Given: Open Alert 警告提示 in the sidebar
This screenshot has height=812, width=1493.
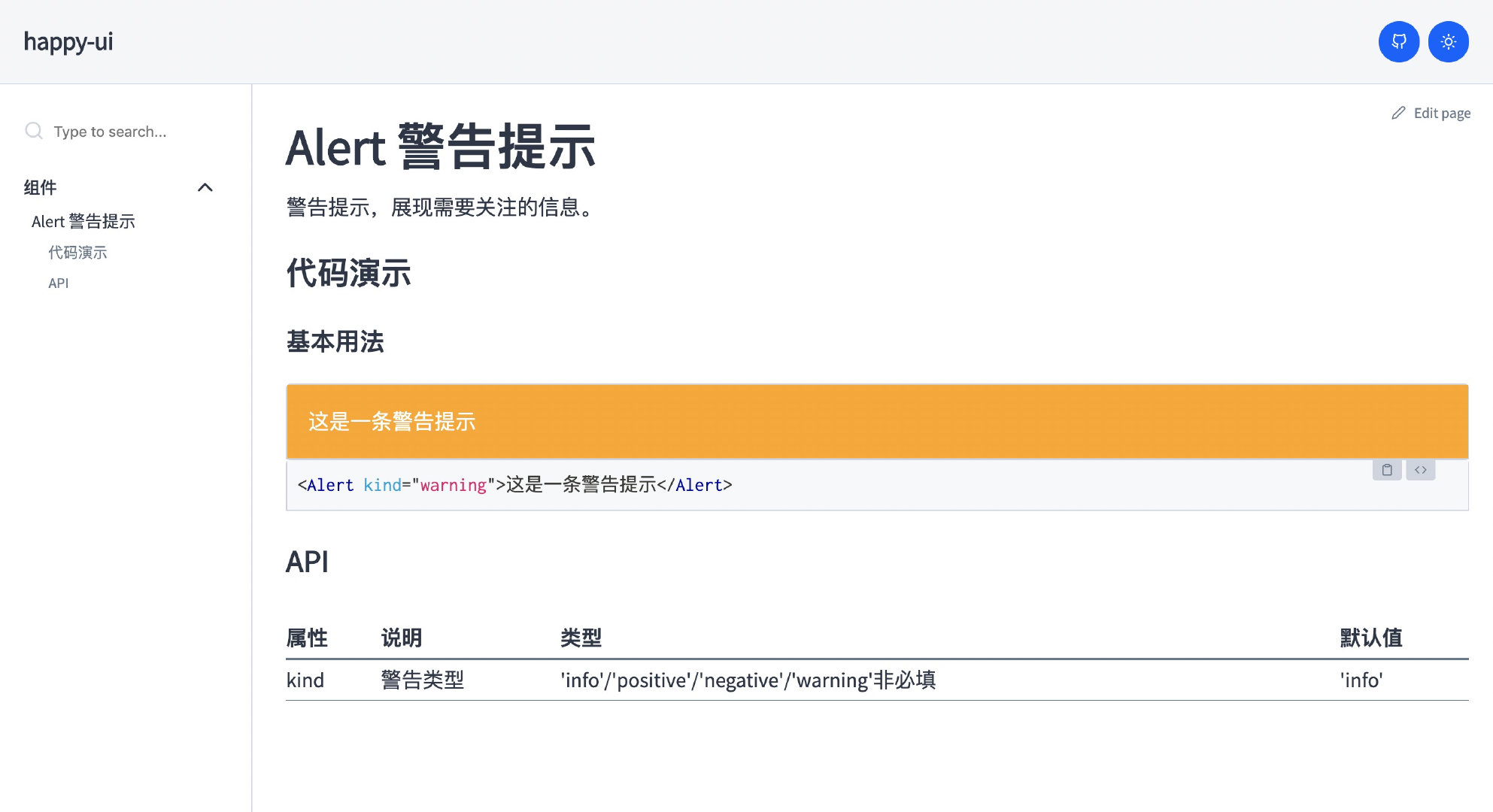Looking at the screenshot, I should coord(83,221).
